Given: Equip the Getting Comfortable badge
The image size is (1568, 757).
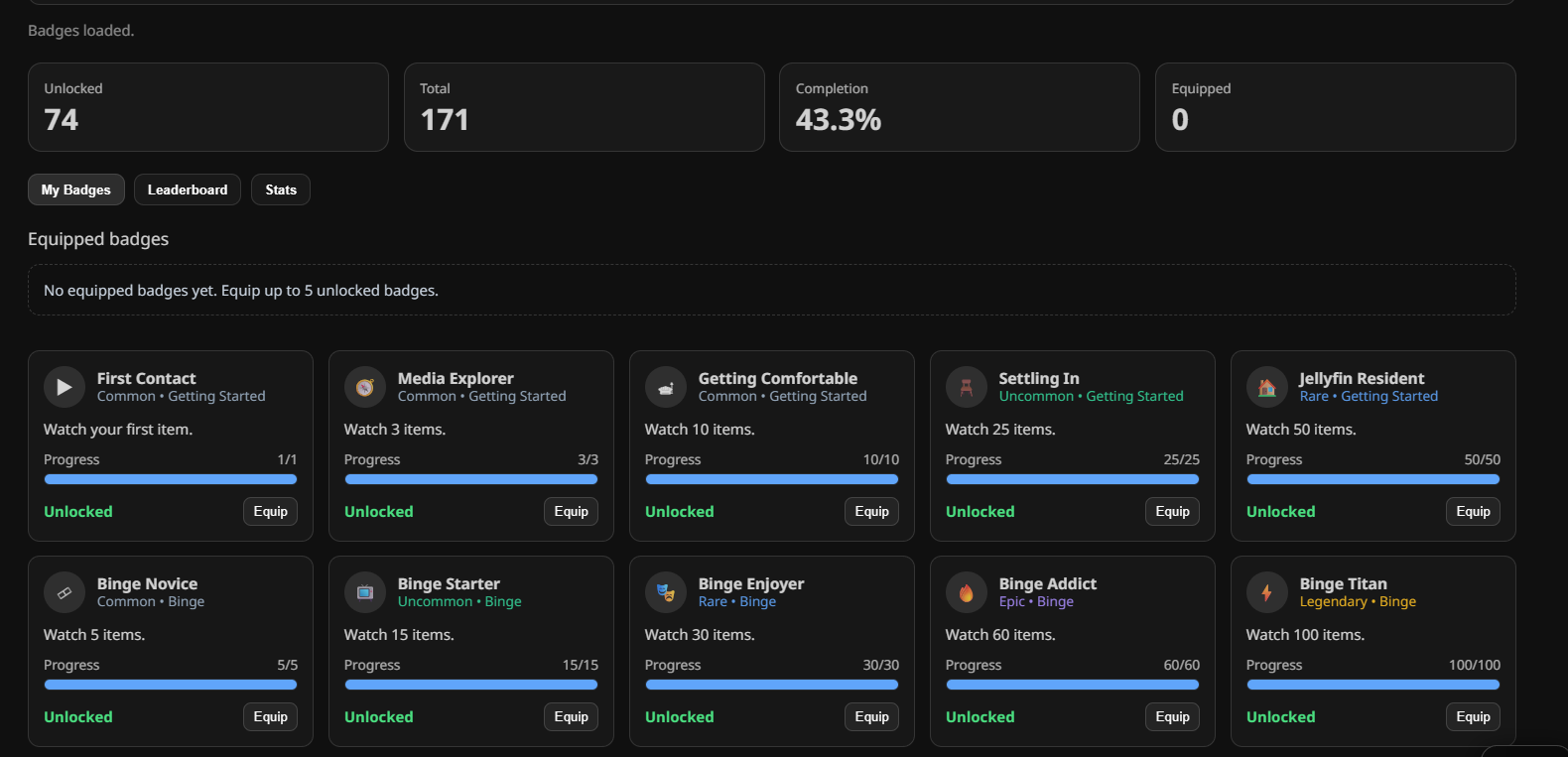Looking at the screenshot, I should click(872, 512).
